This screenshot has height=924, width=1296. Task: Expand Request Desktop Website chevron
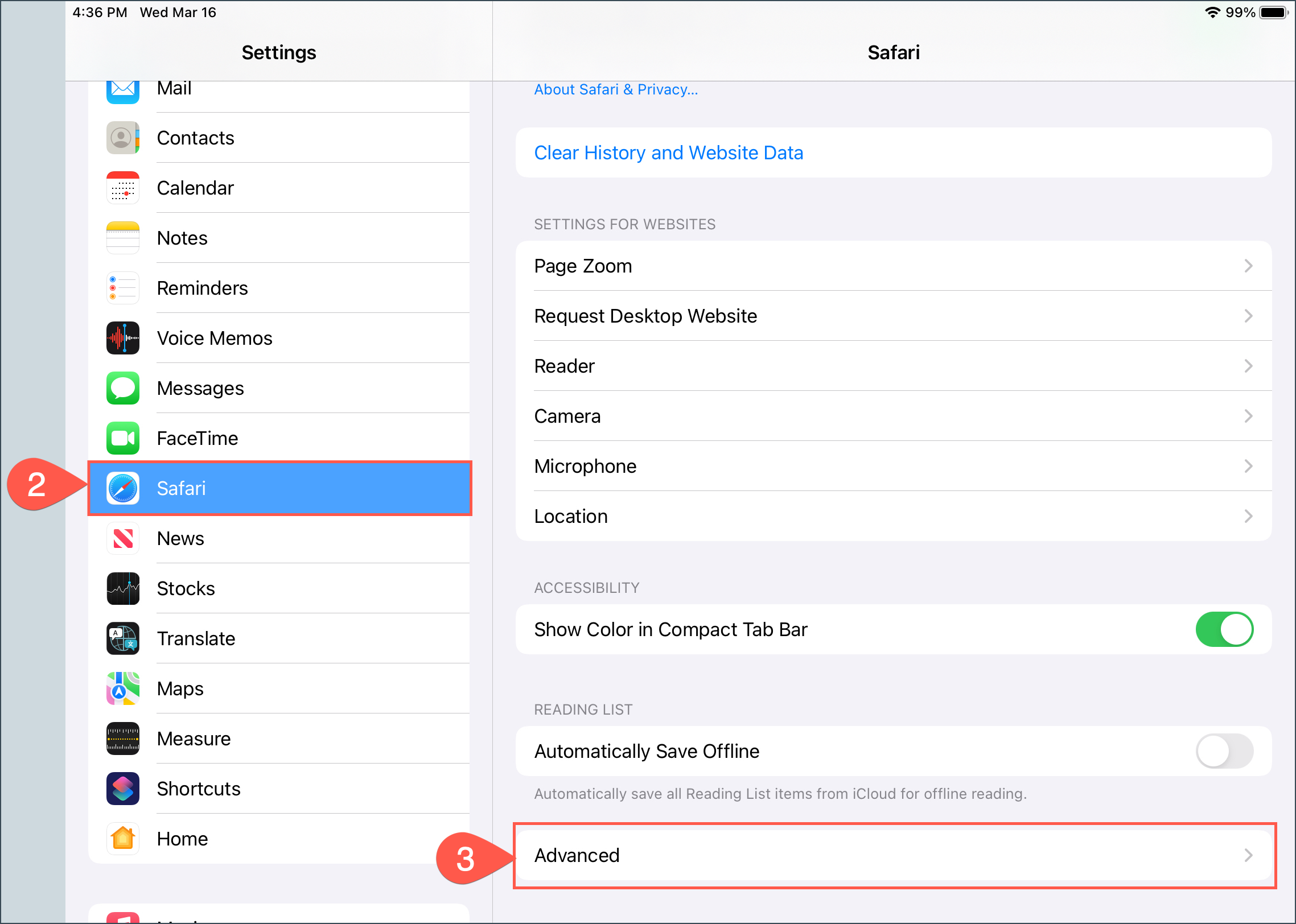(x=1248, y=316)
